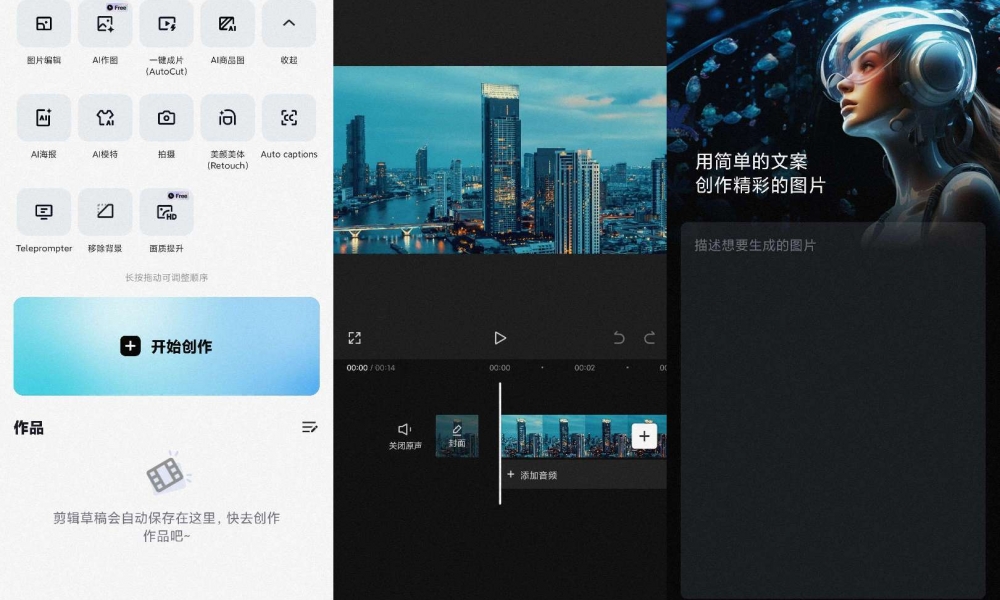Click the image description prompt text field
Image resolution: width=1000 pixels, height=600 pixels.
tap(832, 400)
